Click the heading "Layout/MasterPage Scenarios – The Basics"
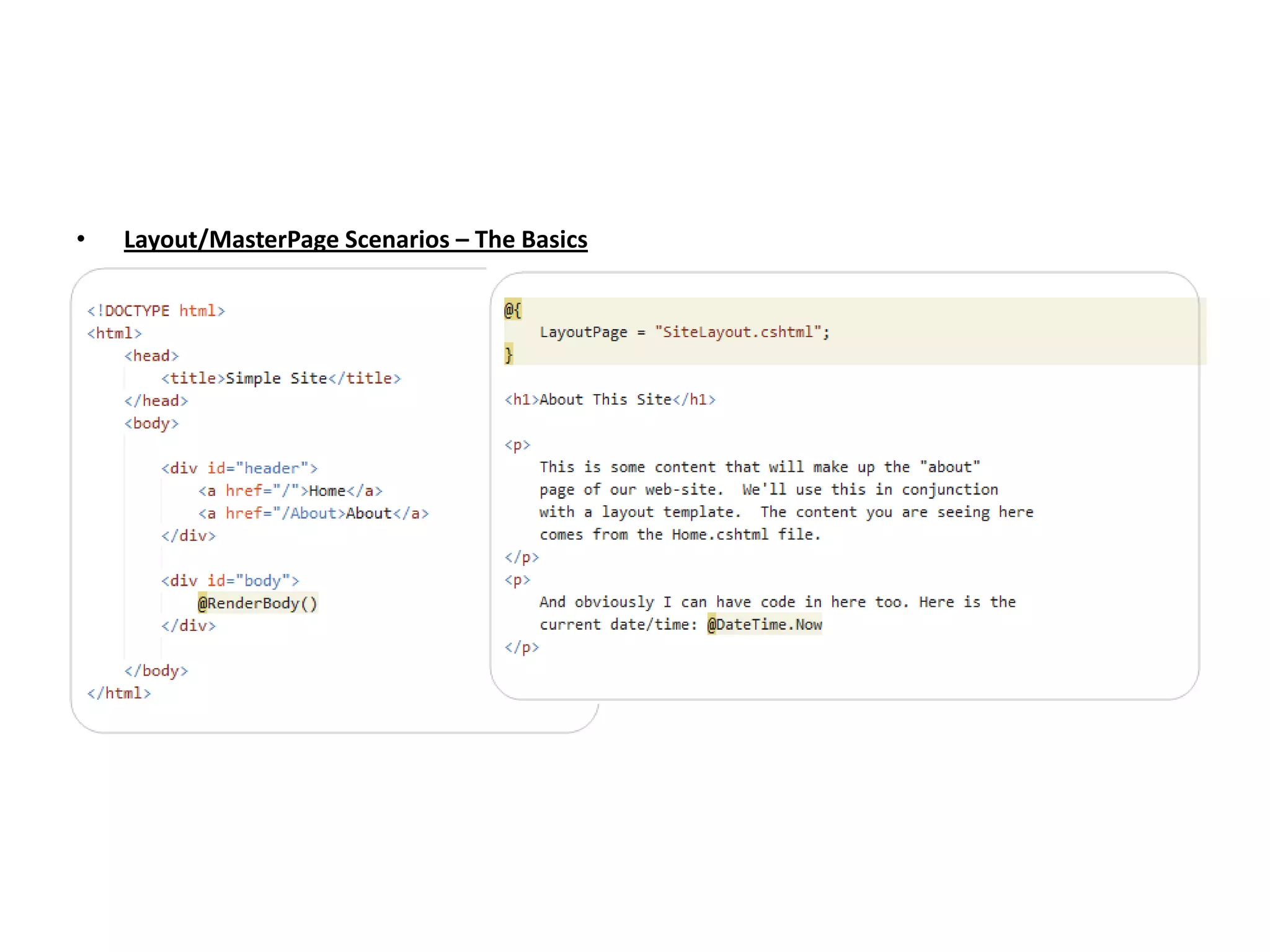The height and width of the screenshot is (952, 1270). [355, 240]
